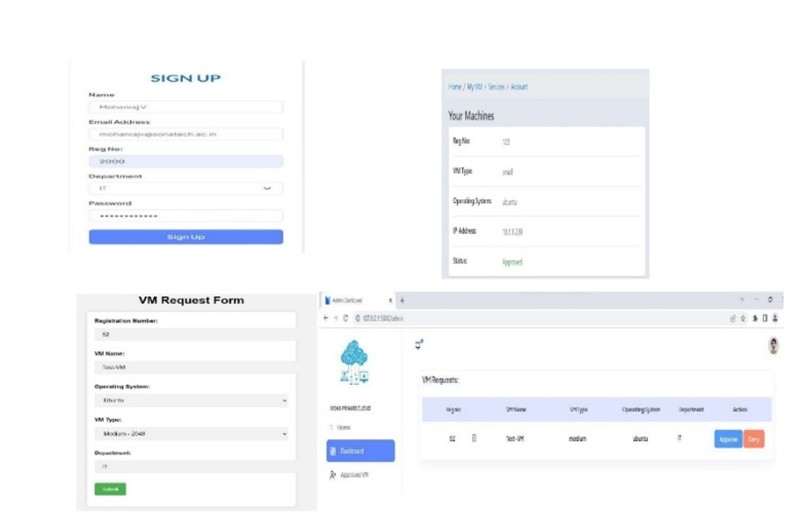
Task: Click the Deny button for Test-VM request
Action: coord(754,439)
